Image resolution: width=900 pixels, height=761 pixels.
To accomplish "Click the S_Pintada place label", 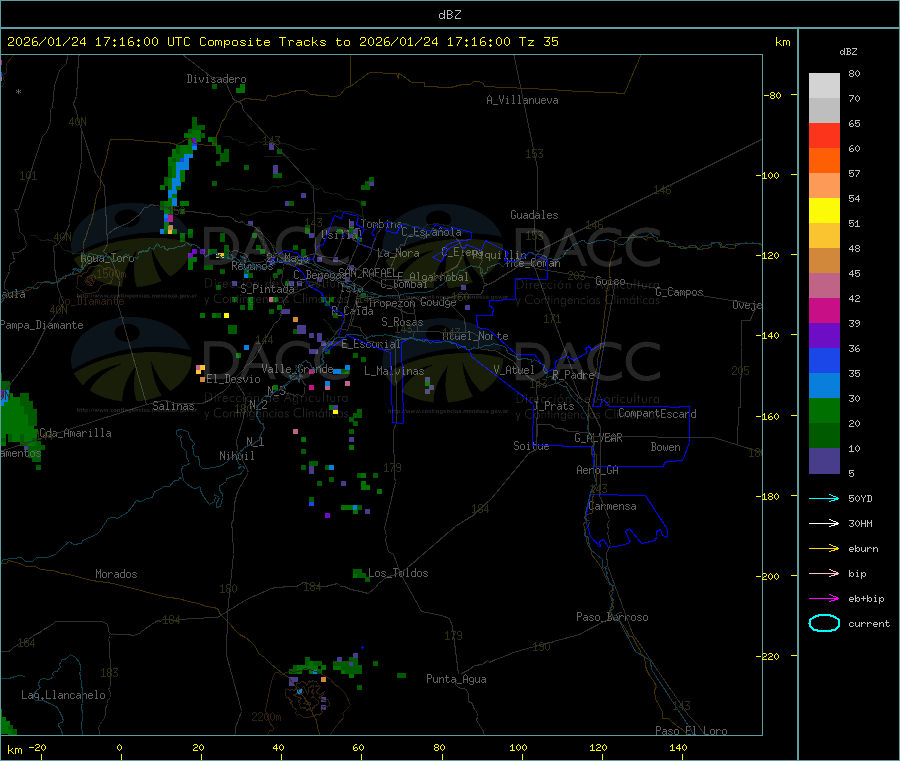I will click(267, 289).
